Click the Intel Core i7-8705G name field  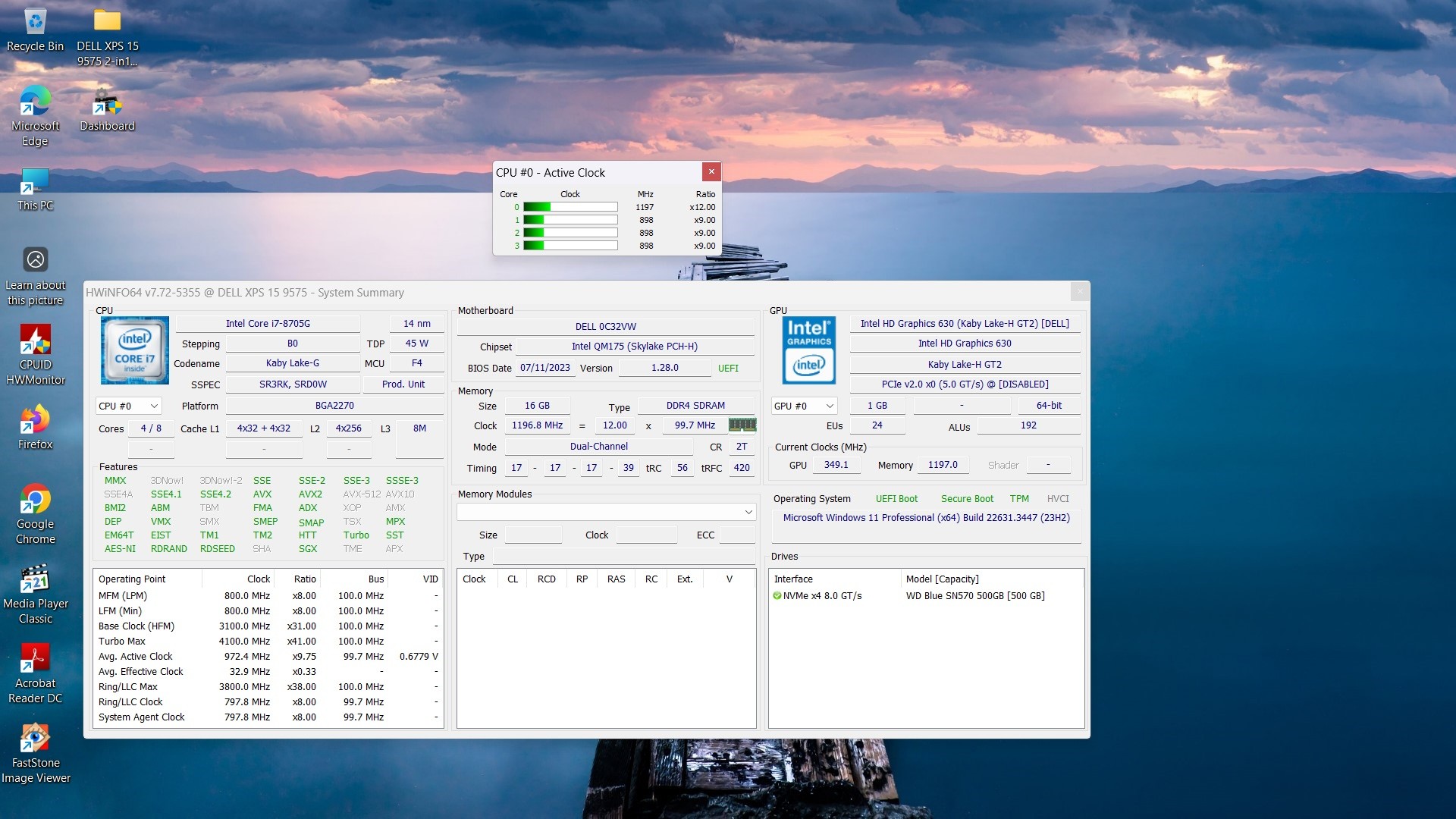(268, 324)
